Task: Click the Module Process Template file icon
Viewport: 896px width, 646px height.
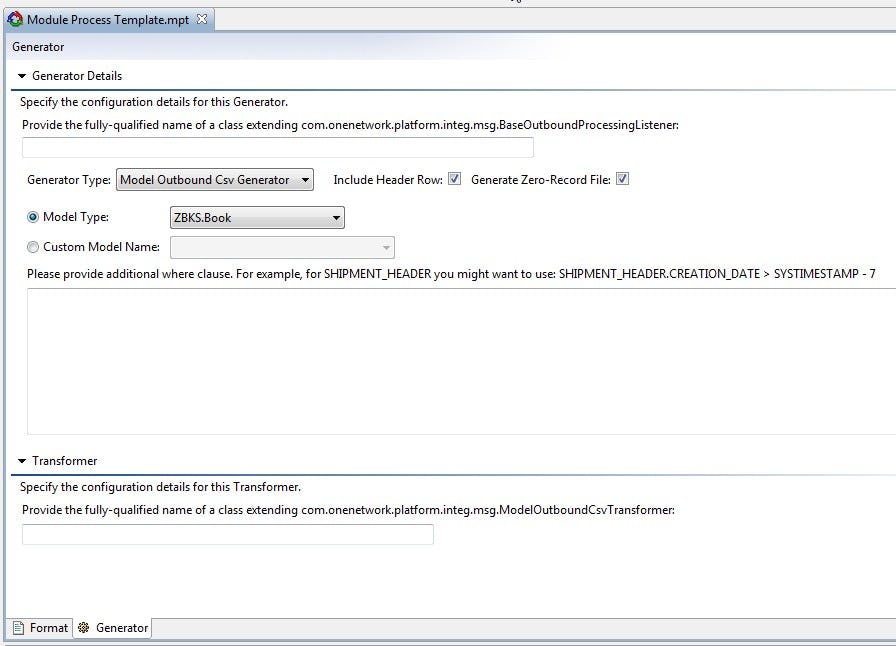Action: [x=15, y=19]
